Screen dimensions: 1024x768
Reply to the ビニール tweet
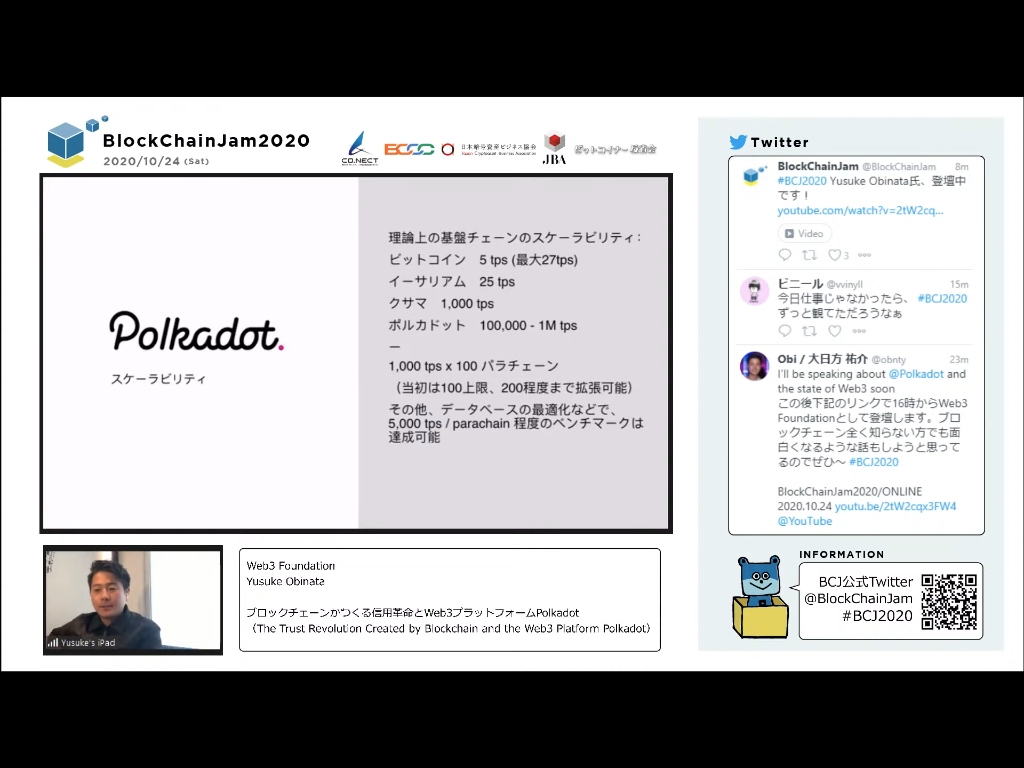coord(785,331)
